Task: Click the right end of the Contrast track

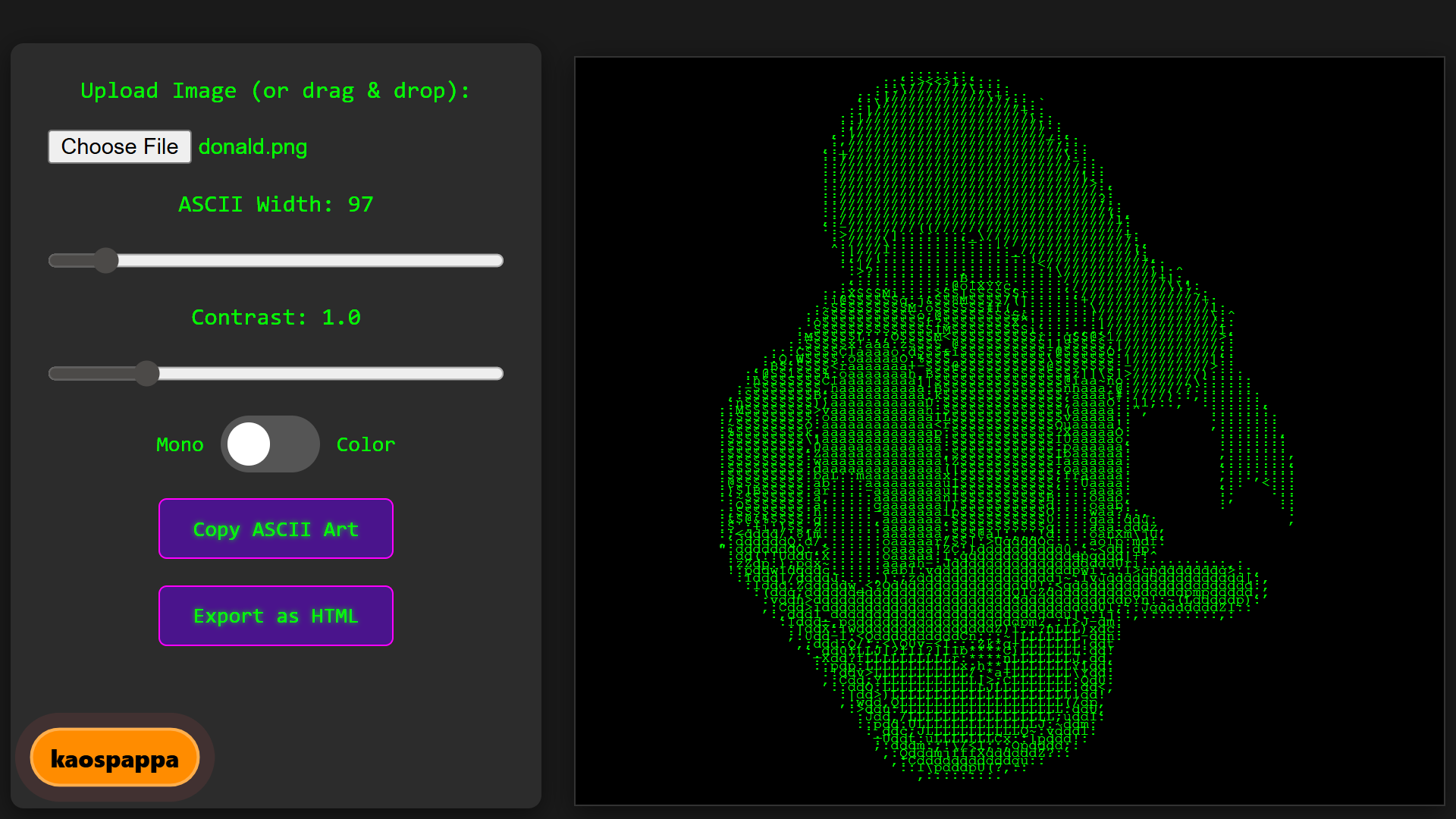Action: [x=497, y=373]
